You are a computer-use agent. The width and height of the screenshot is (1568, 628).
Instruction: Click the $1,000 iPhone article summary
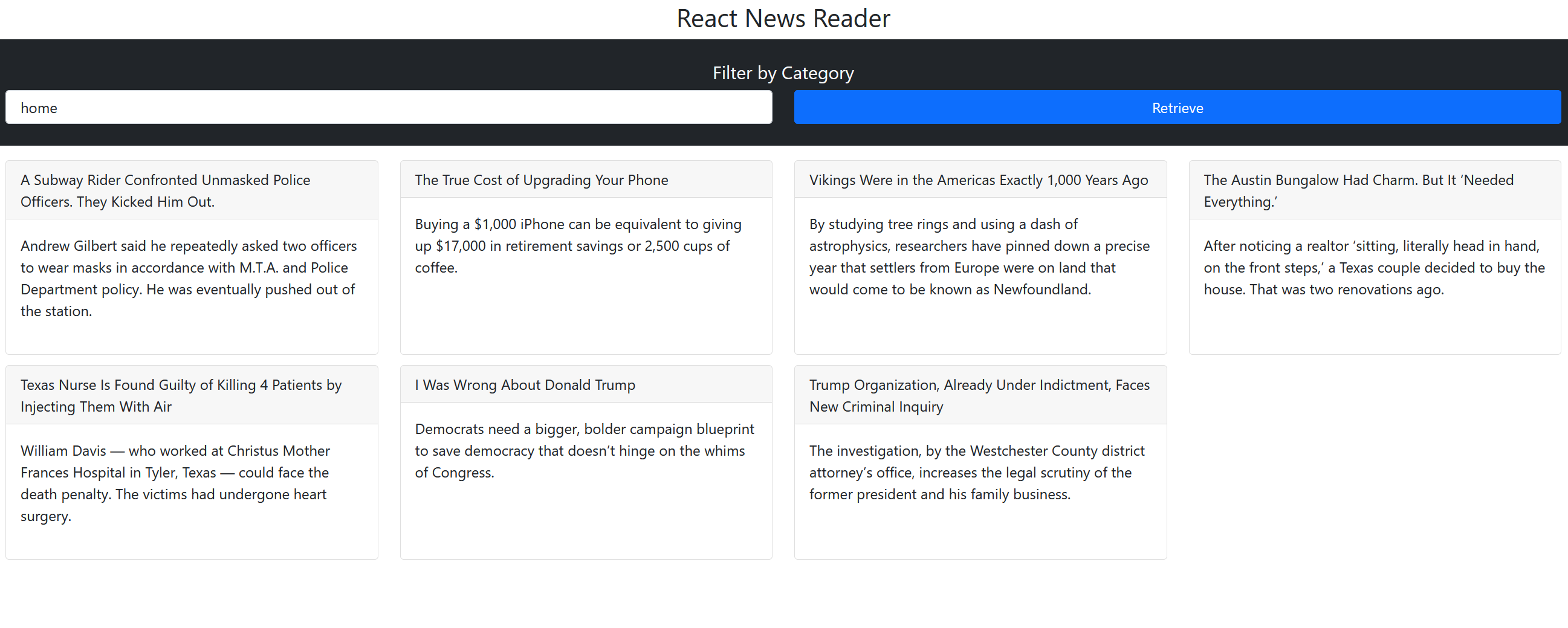coord(578,246)
